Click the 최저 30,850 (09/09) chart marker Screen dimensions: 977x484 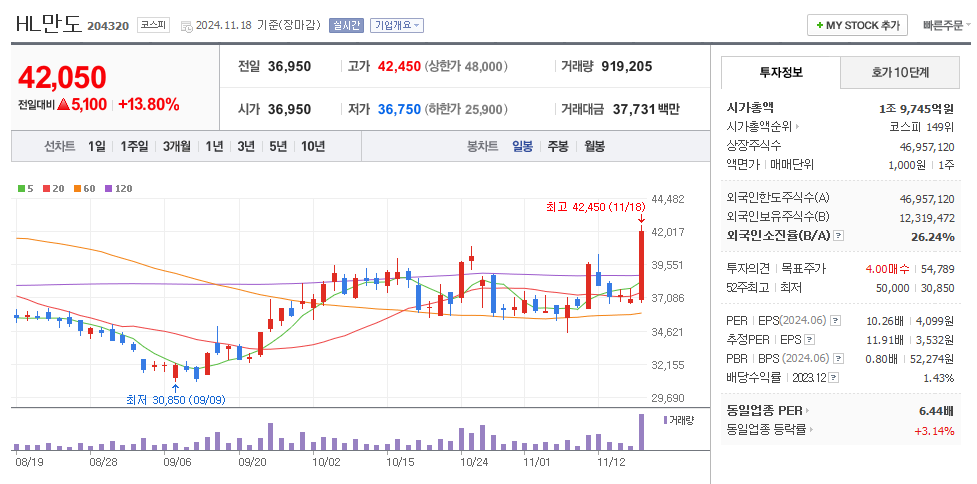coord(176,400)
